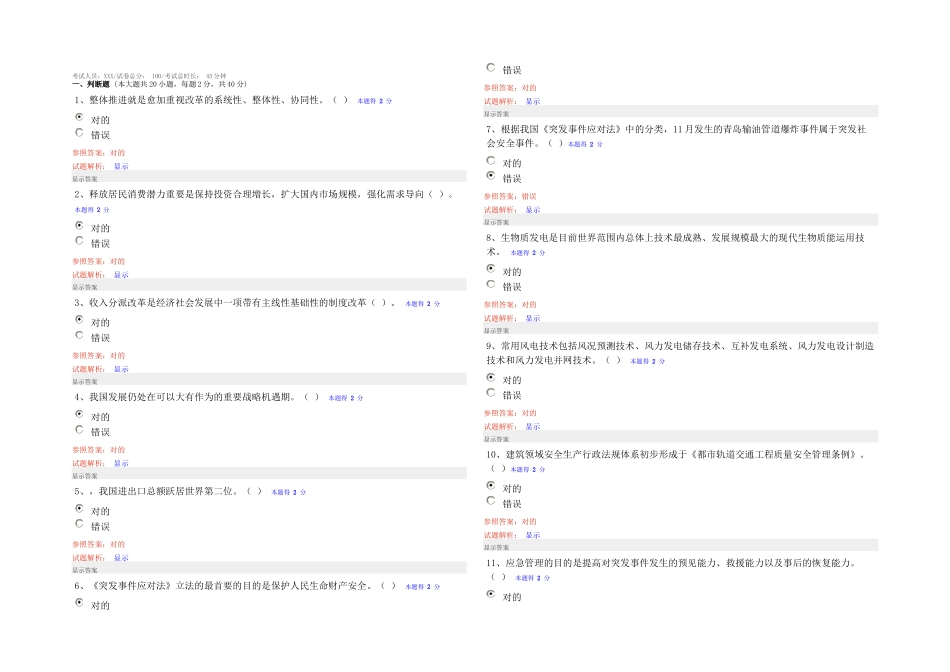The width and height of the screenshot is (950, 672).
Task: Select 错误 for question 9
Action: (491, 393)
